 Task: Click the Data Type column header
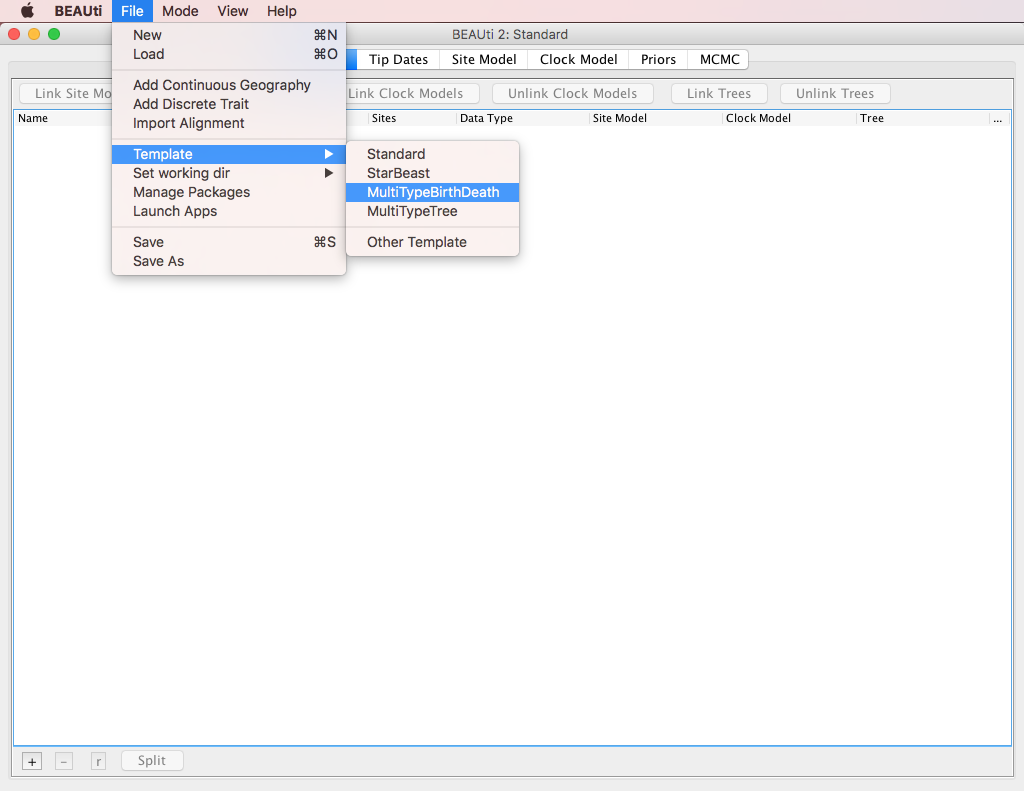coord(523,118)
